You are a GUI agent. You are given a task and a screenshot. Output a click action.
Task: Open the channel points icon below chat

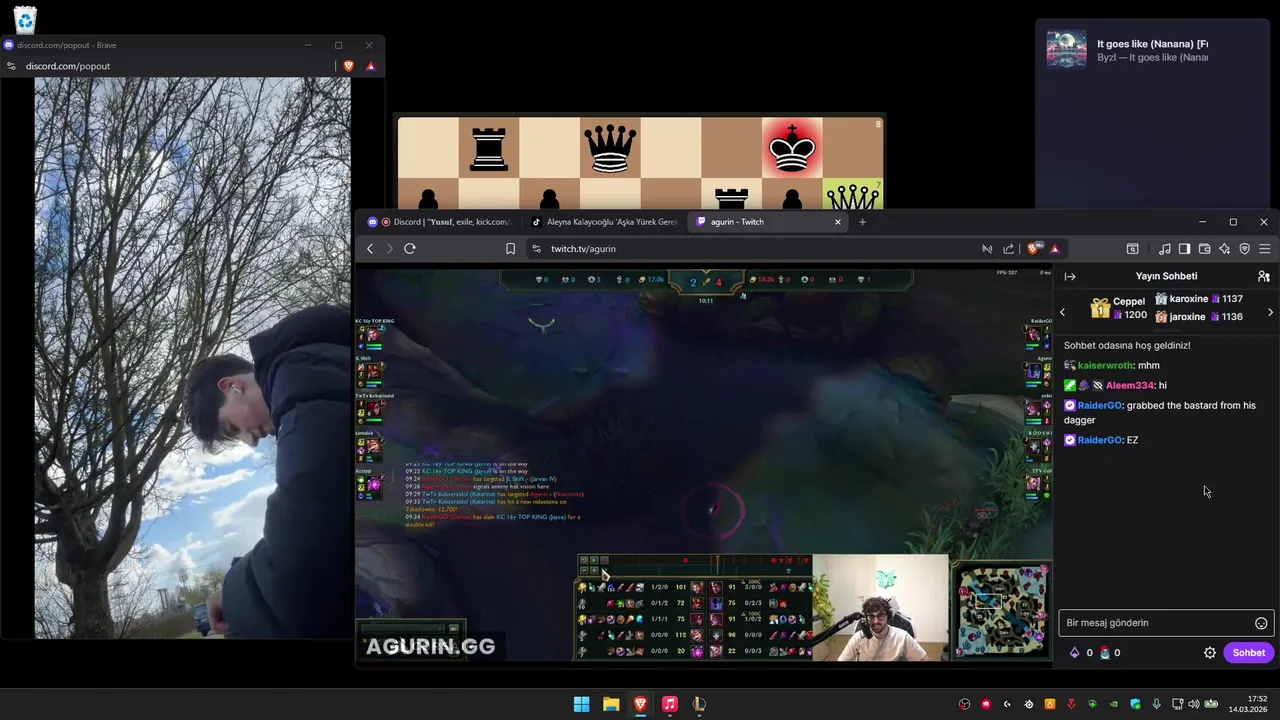[1105, 653]
